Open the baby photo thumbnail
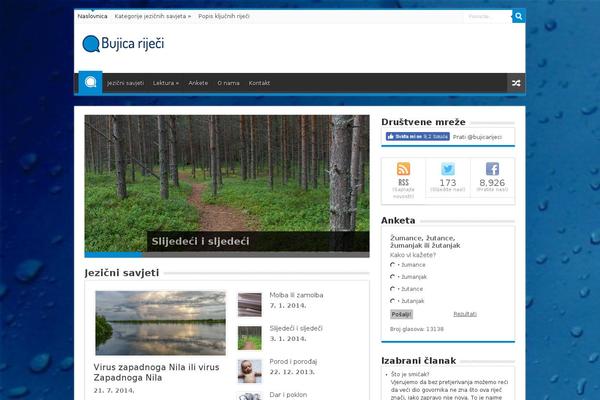 pyautogui.click(x=249, y=371)
